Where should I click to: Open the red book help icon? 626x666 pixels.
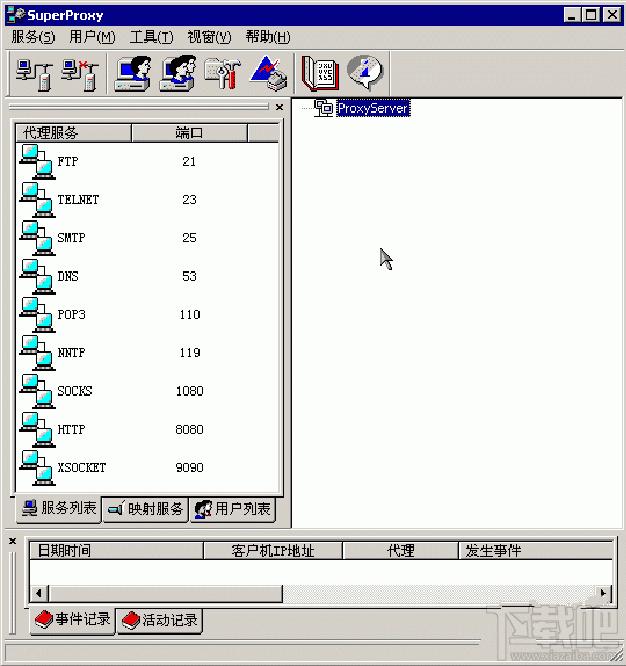[x=320, y=74]
